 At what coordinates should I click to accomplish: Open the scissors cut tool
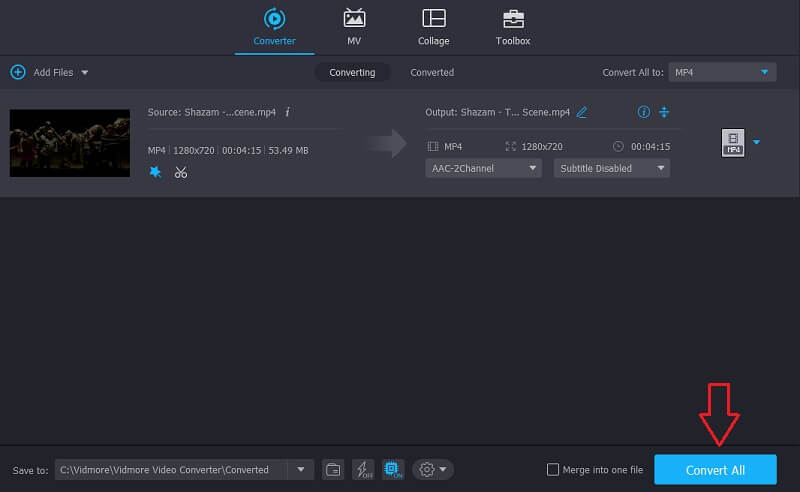[181, 171]
